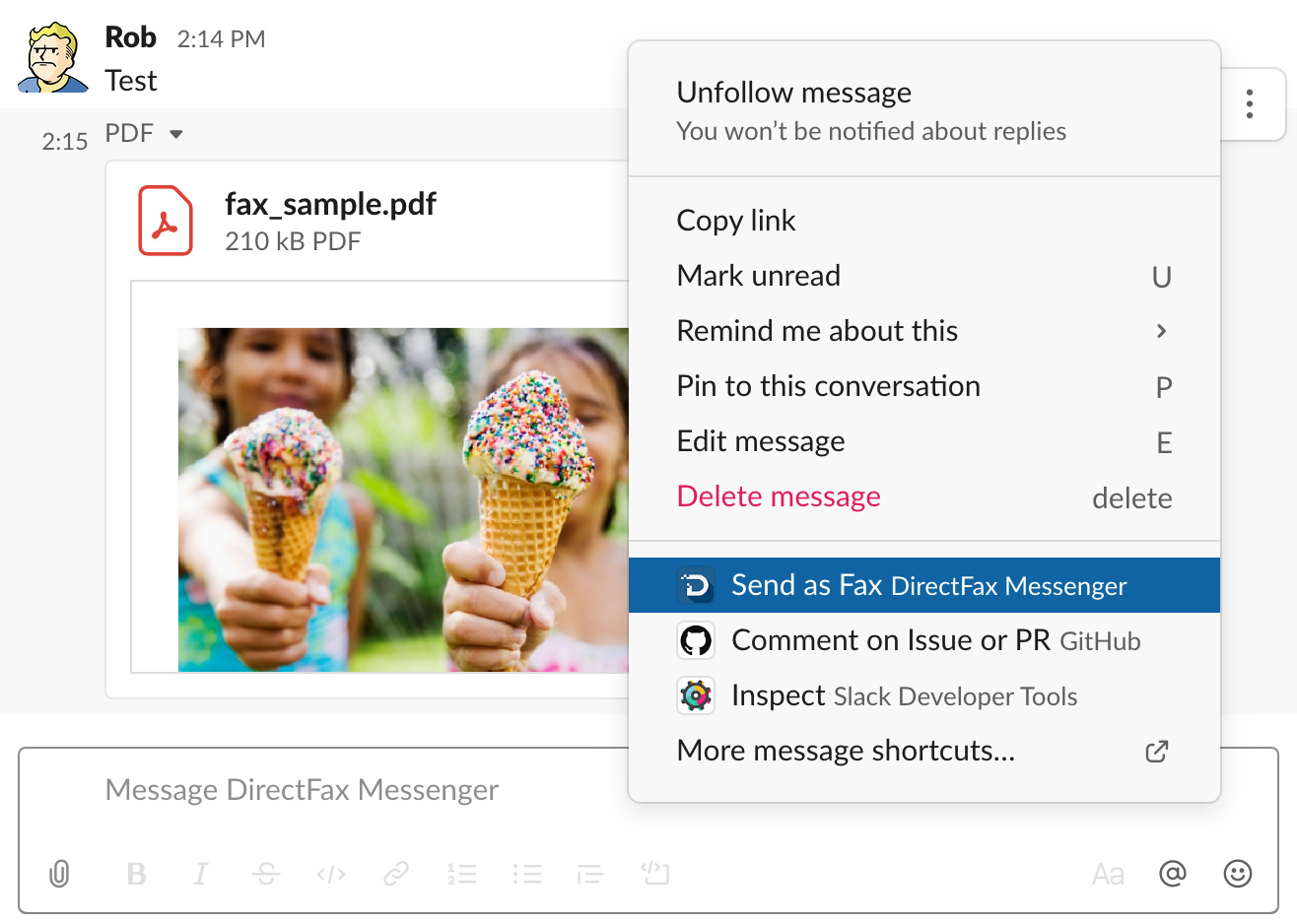The height and width of the screenshot is (924, 1297).
Task: Click the 2:15 message timestamp
Action: [x=65, y=142]
